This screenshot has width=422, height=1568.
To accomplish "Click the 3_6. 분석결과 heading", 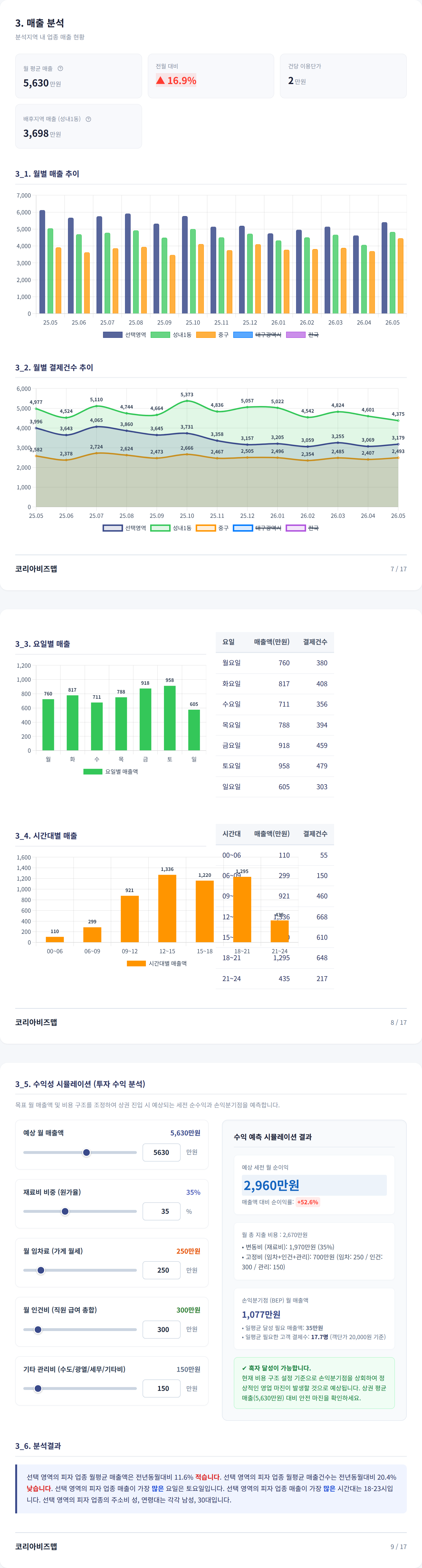I will pyautogui.click(x=38, y=1446).
